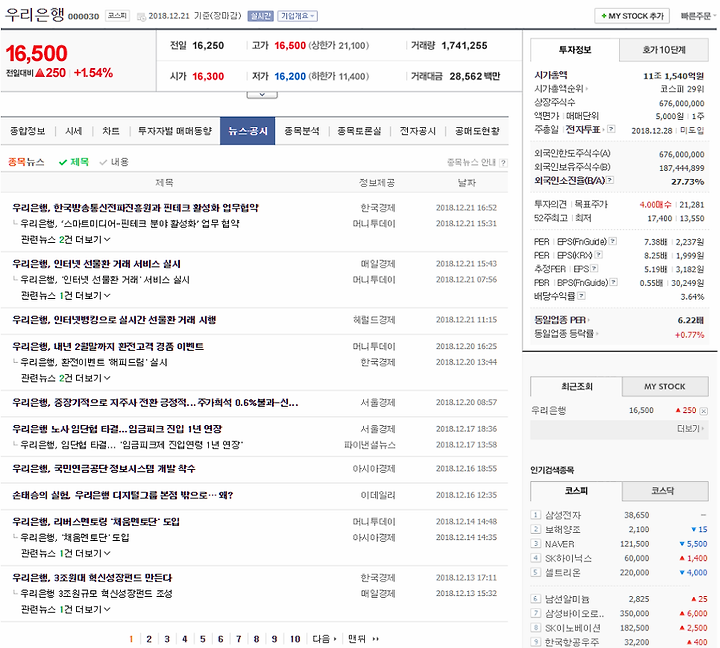Expand 관련뉴스 1건 더보기 under 리버스멘토링 article

click(65, 554)
